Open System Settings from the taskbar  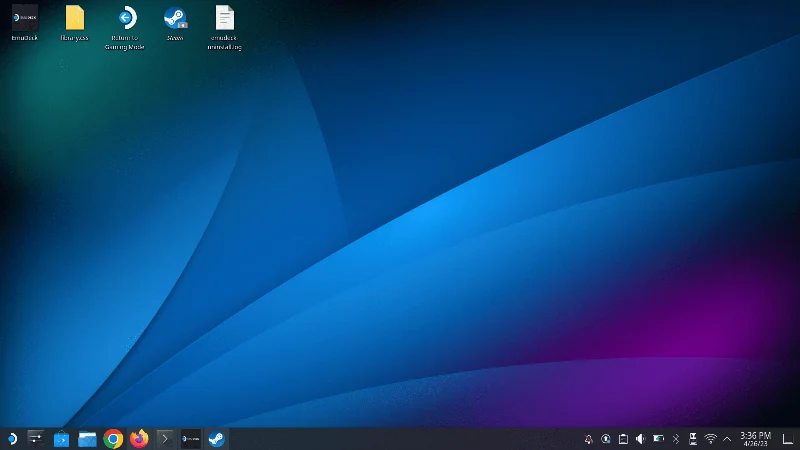[36, 439]
